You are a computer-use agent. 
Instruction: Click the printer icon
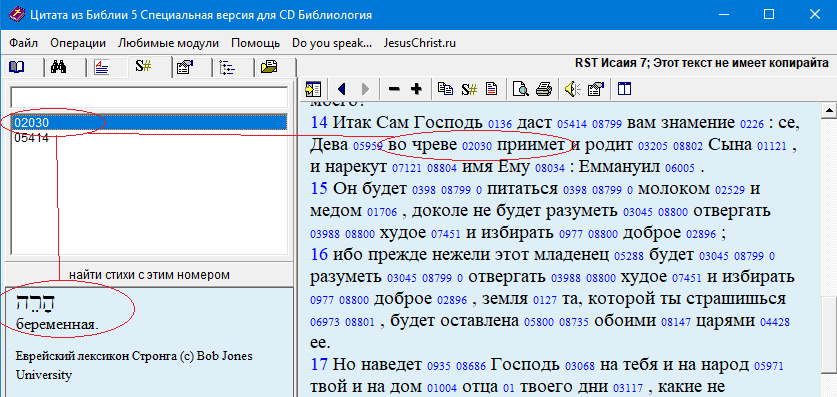(x=543, y=89)
